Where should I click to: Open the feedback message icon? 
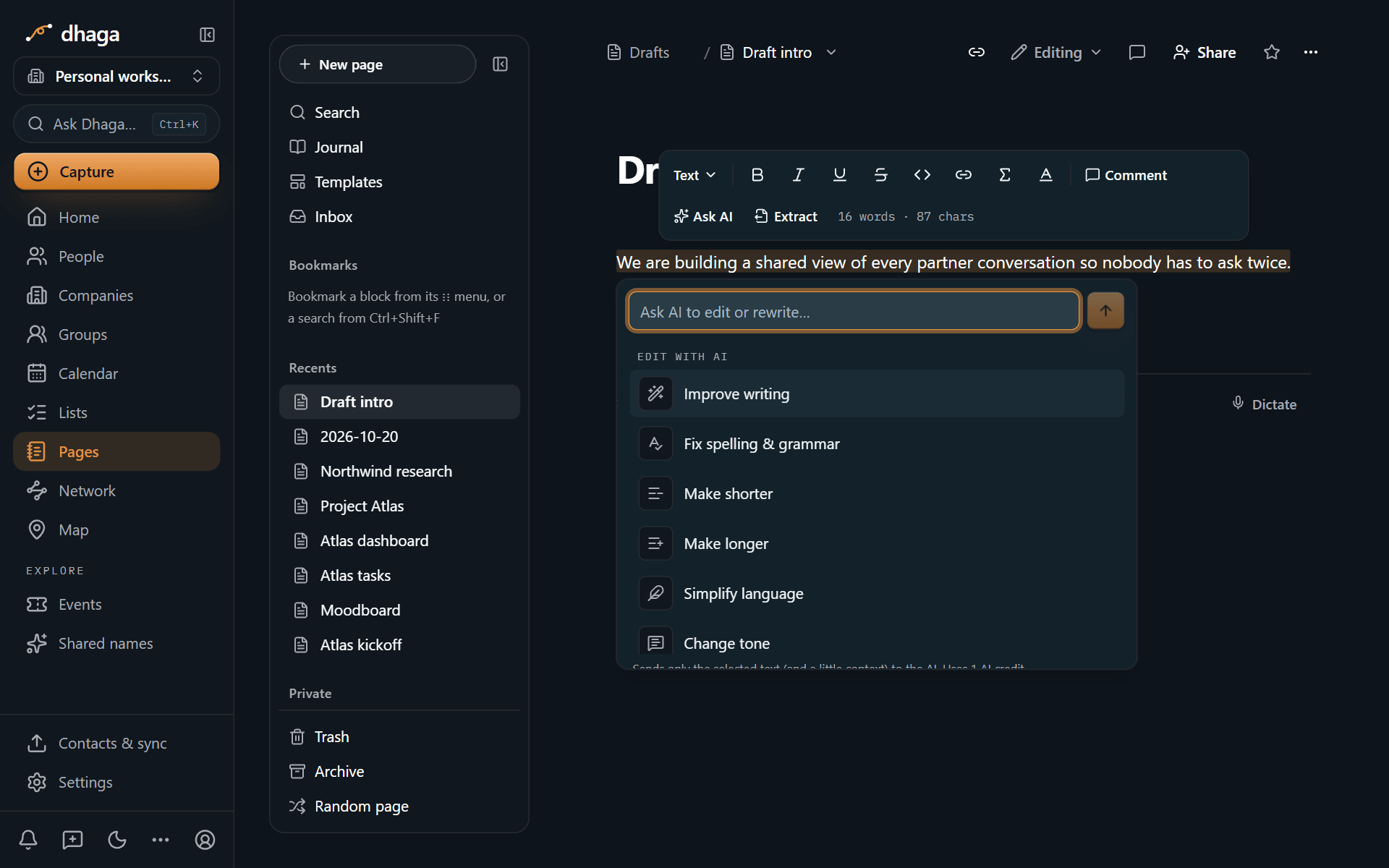point(72,840)
